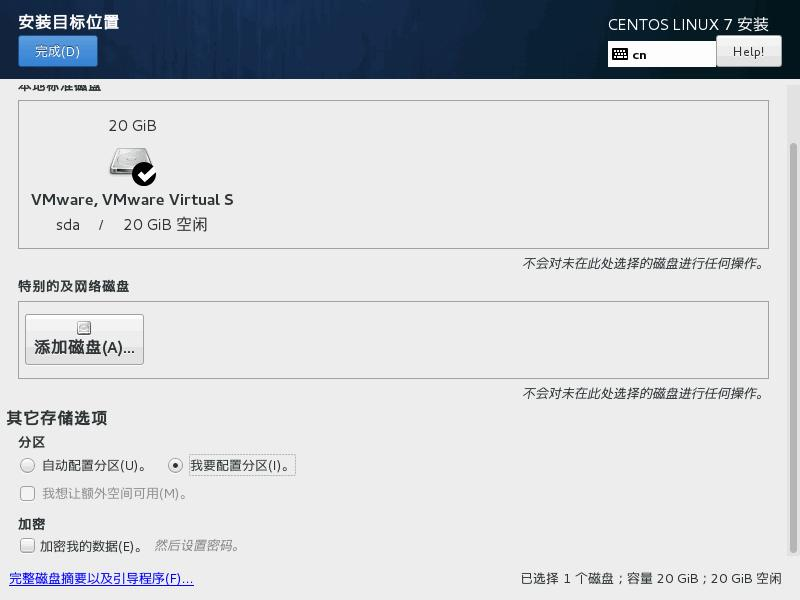This screenshot has width=800, height=600.
Task: Click the 自动配置分区(U) label text
Action: (95, 465)
